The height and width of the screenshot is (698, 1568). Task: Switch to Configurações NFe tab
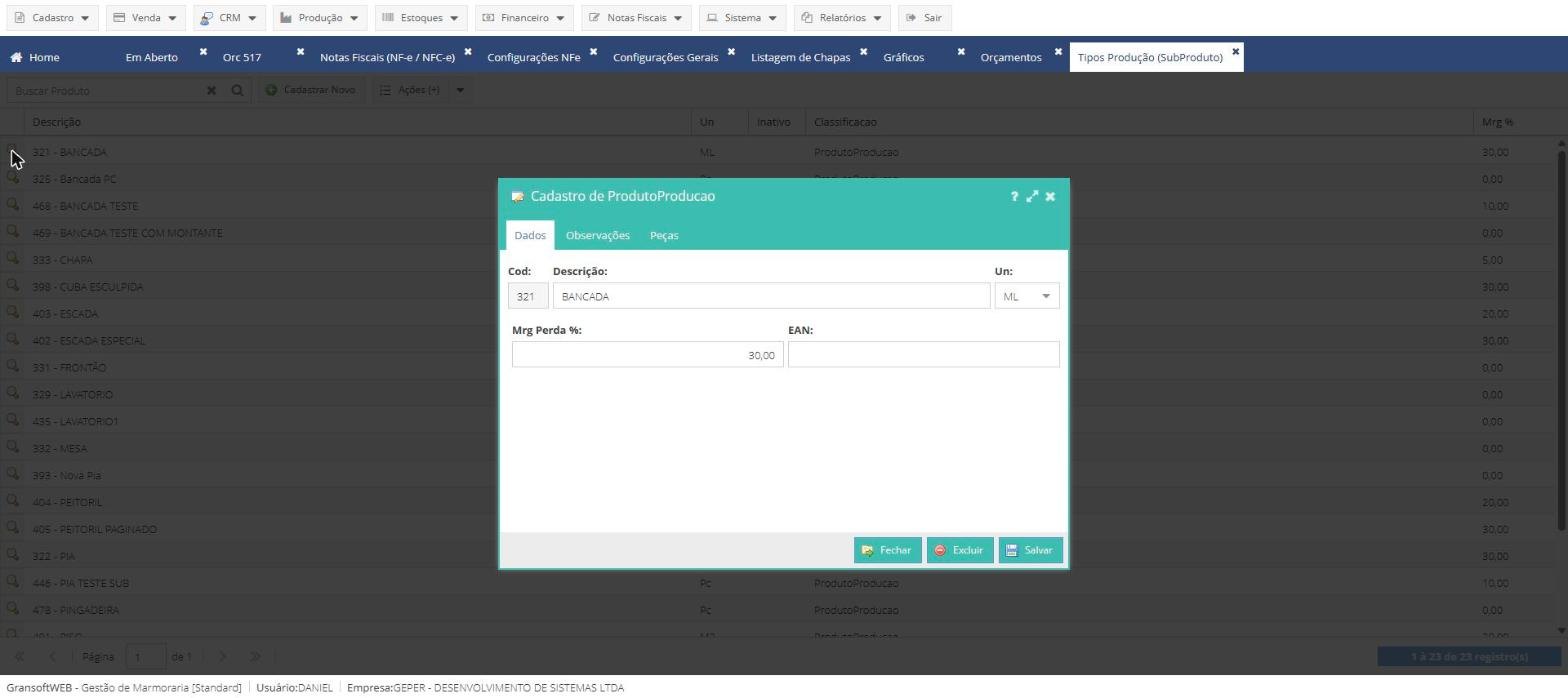533,57
